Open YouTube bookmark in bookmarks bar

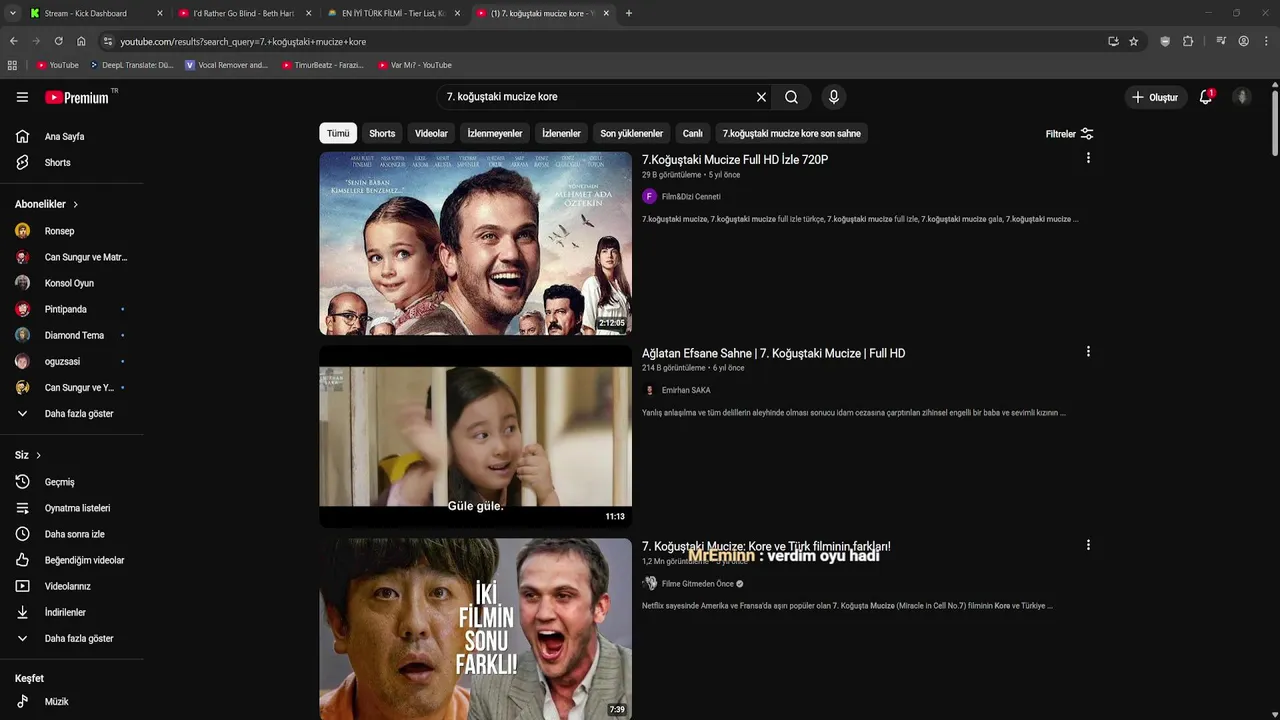[58, 65]
